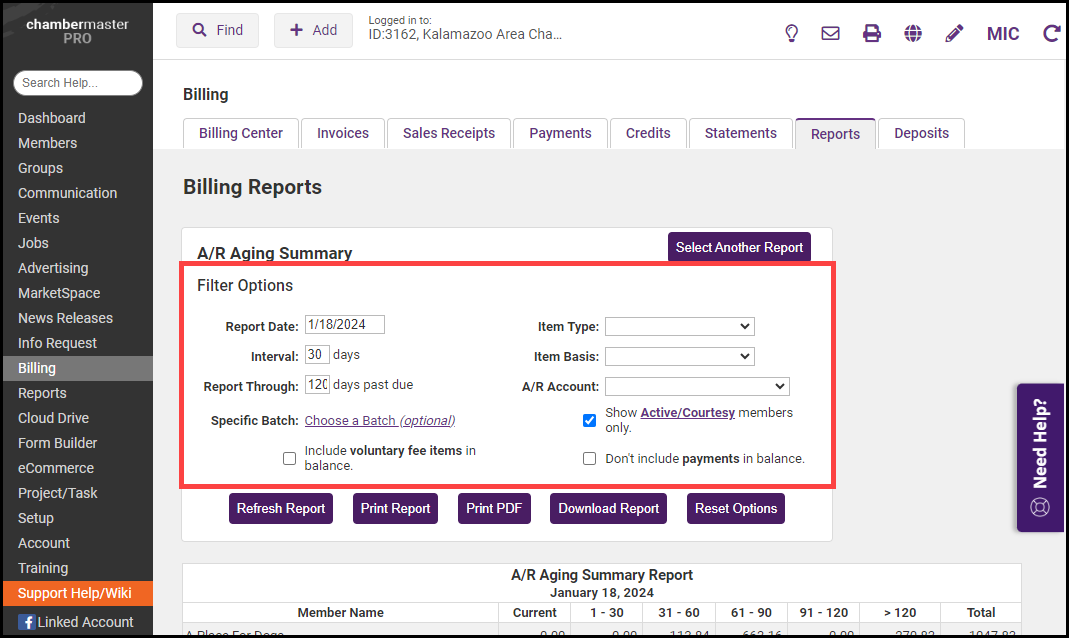Image resolution: width=1069 pixels, height=638 pixels.
Task: Expand the Item Type dropdown
Action: 679,326
